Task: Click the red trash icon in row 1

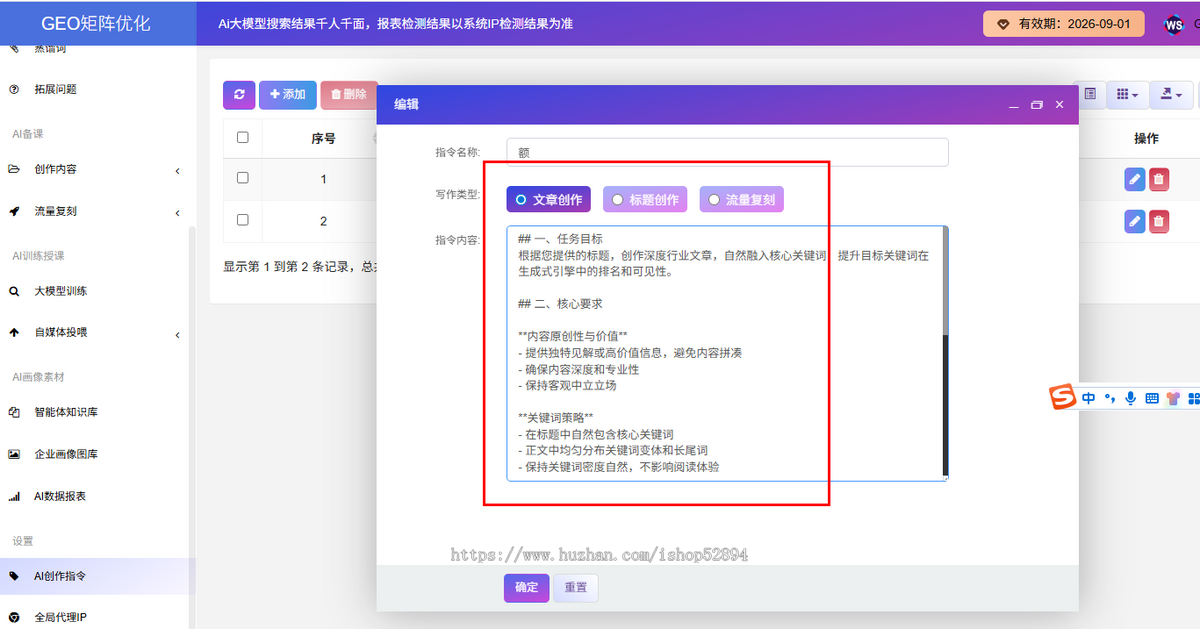Action: 1158,179
